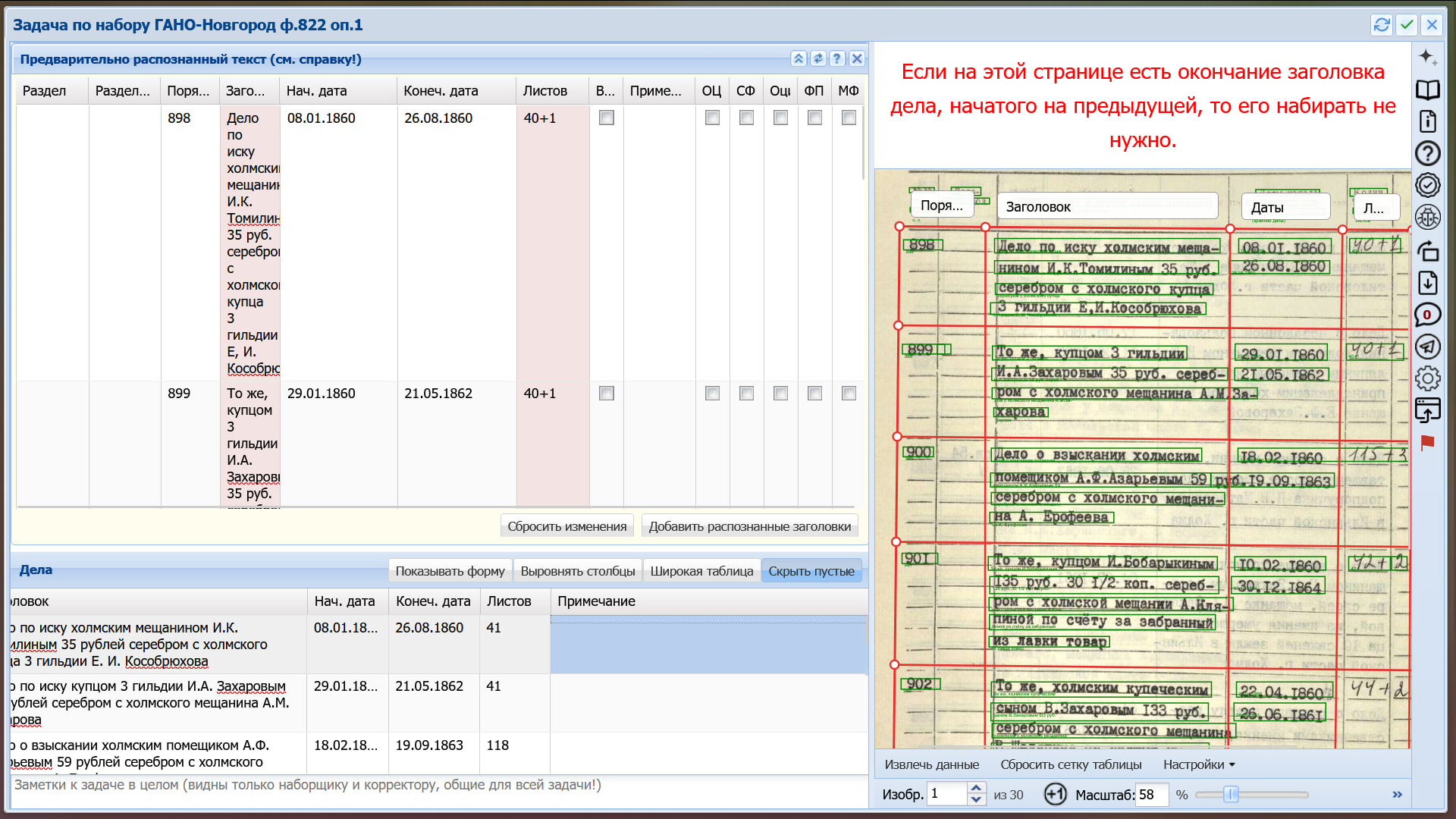Expand the Настройки dropdown menu
The image size is (1456, 819).
click(1199, 764)
